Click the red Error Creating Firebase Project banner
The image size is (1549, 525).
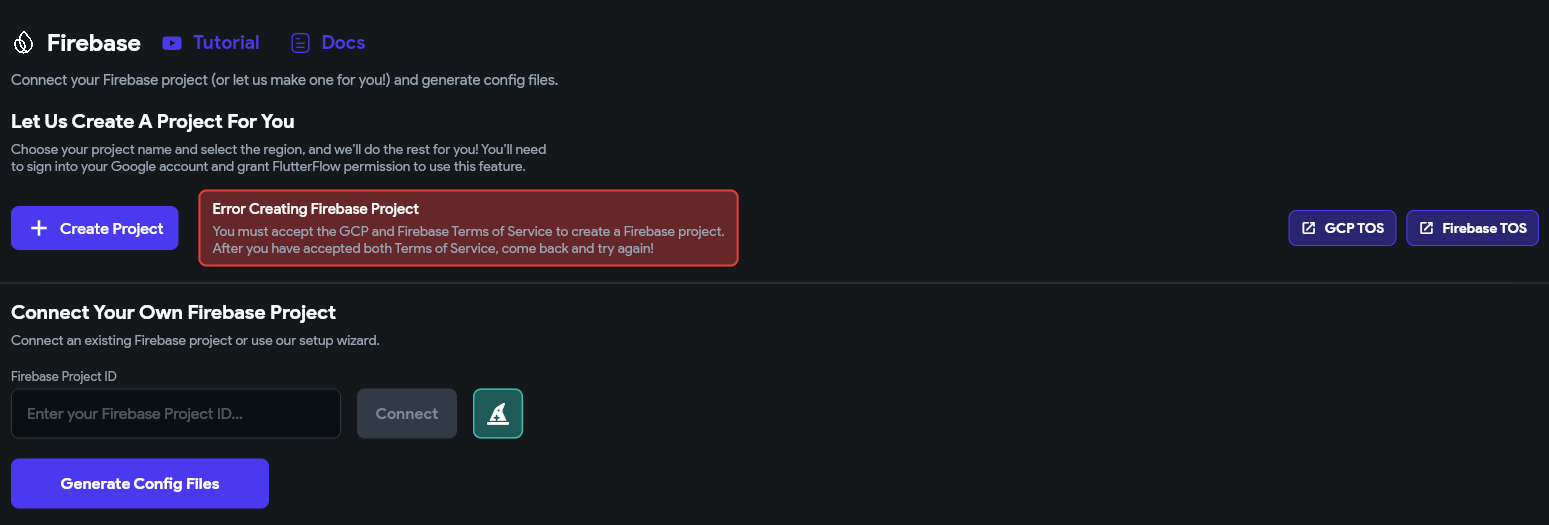pyautogui.click(x=468, y=228)
